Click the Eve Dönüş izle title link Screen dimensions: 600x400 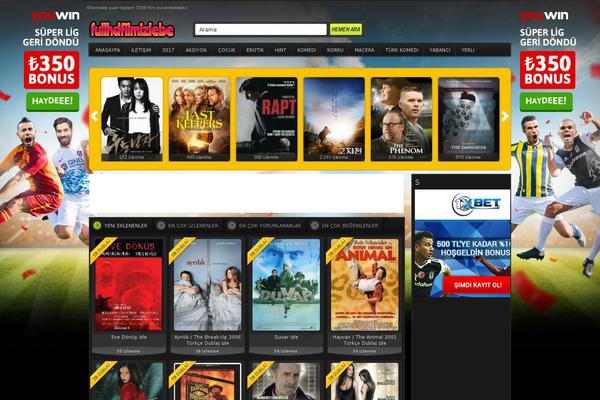point(129,337)
